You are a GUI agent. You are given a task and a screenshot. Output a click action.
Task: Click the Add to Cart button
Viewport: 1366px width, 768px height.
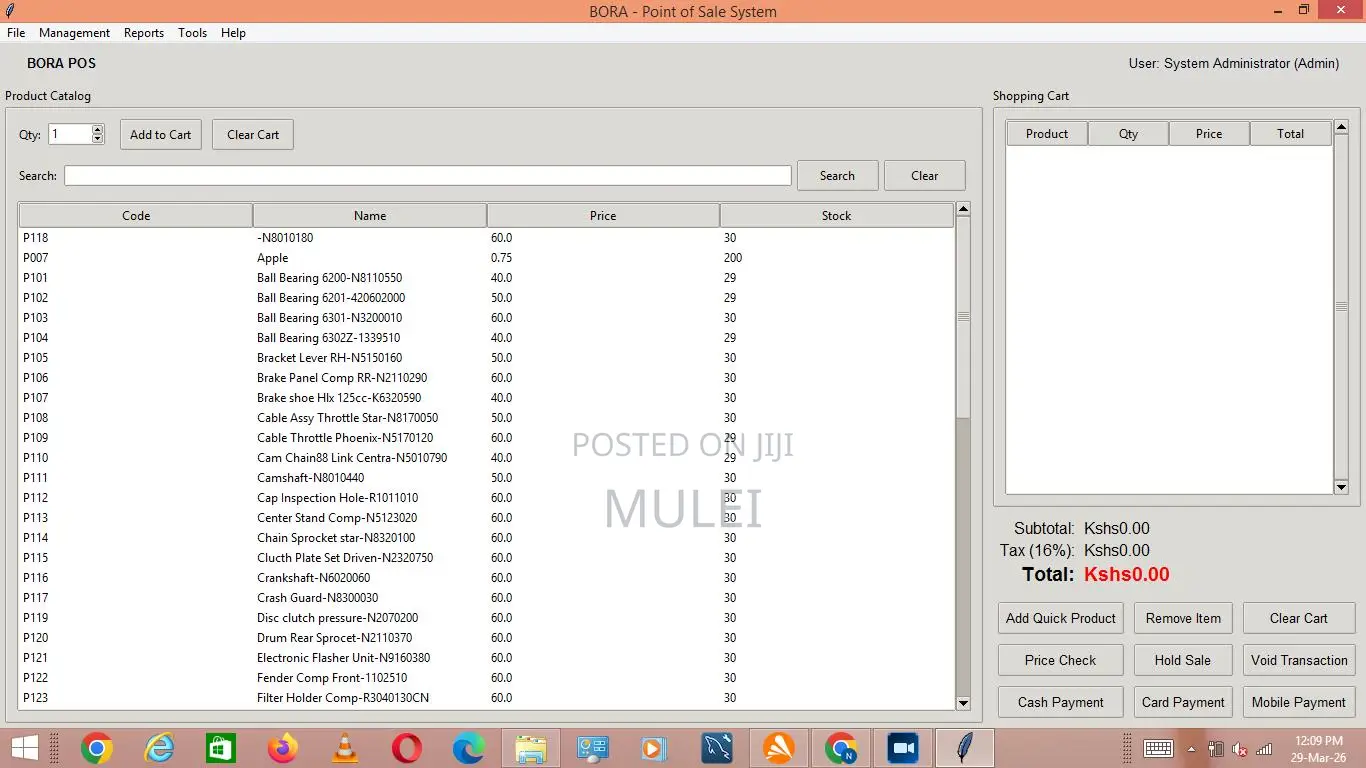160,135
